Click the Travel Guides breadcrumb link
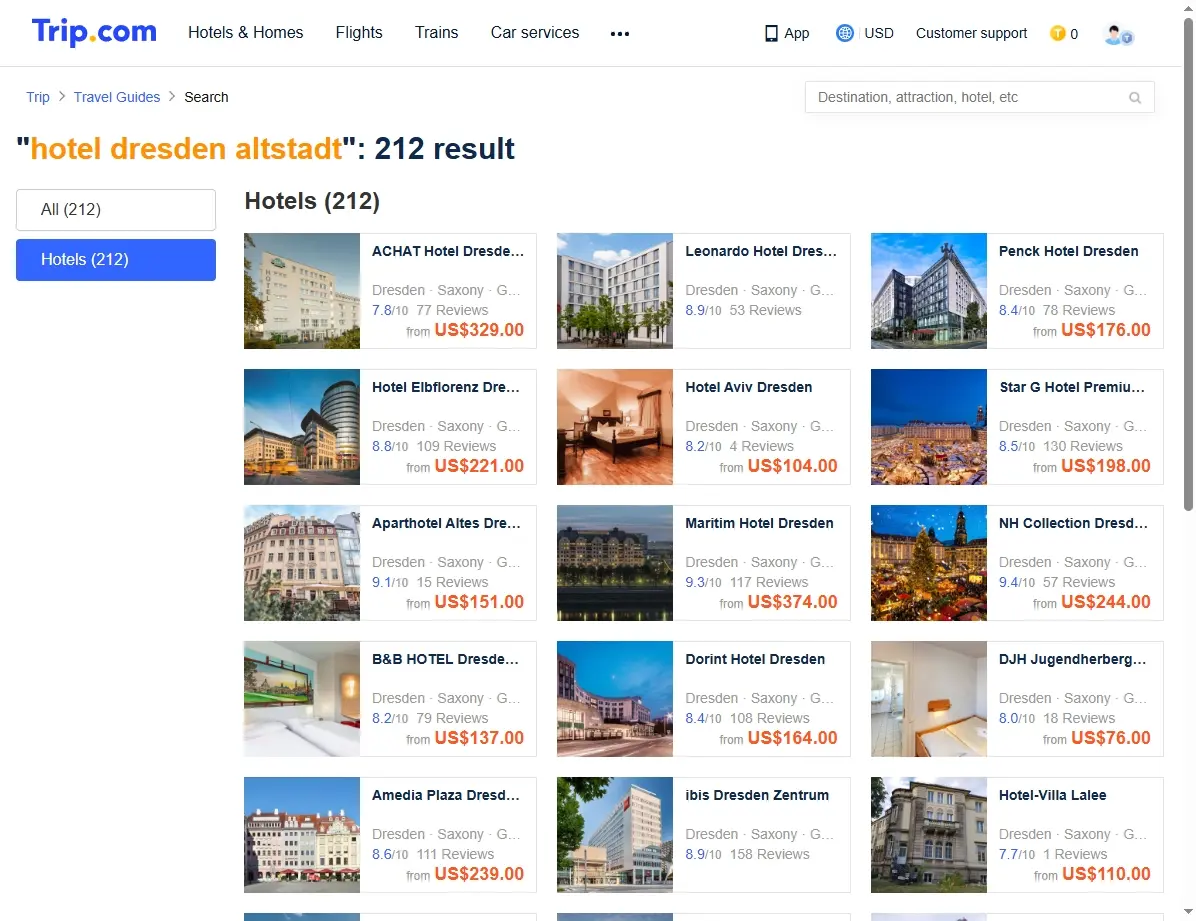 click(117, 97)
